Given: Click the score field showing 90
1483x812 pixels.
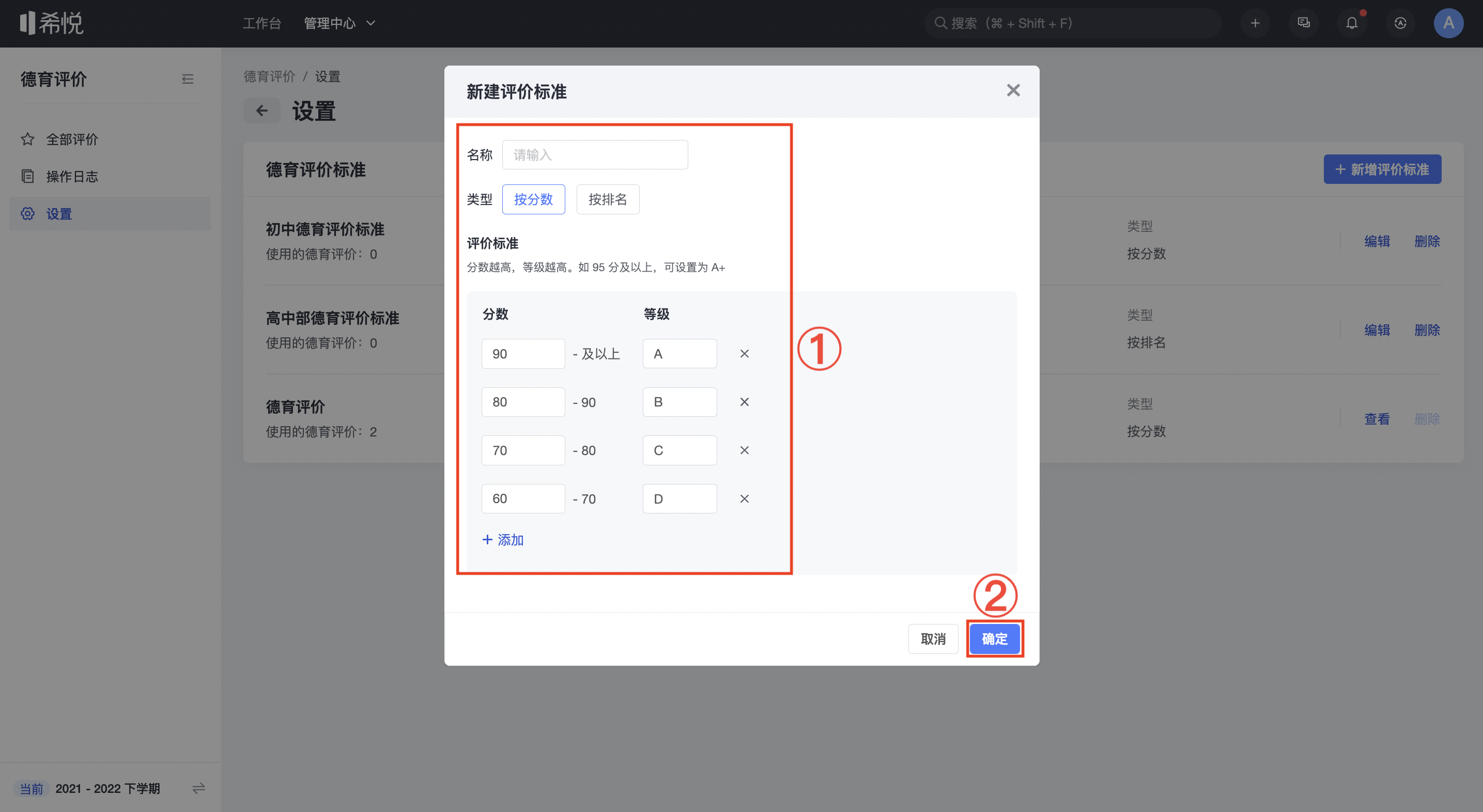Looking at the screenshot, I should [x=523, y=353].
